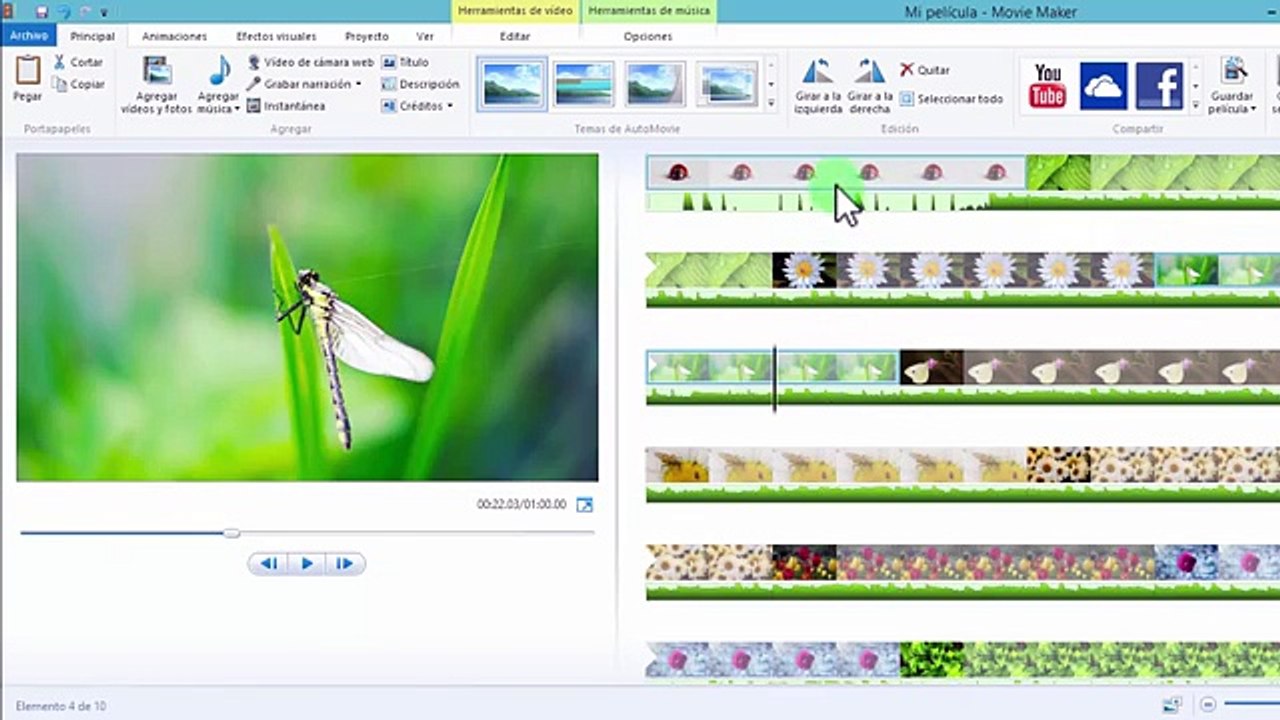This screenshot has height=720, width=1280.
Task: Open the Archivo menu
Action: (x=29, y=36)
